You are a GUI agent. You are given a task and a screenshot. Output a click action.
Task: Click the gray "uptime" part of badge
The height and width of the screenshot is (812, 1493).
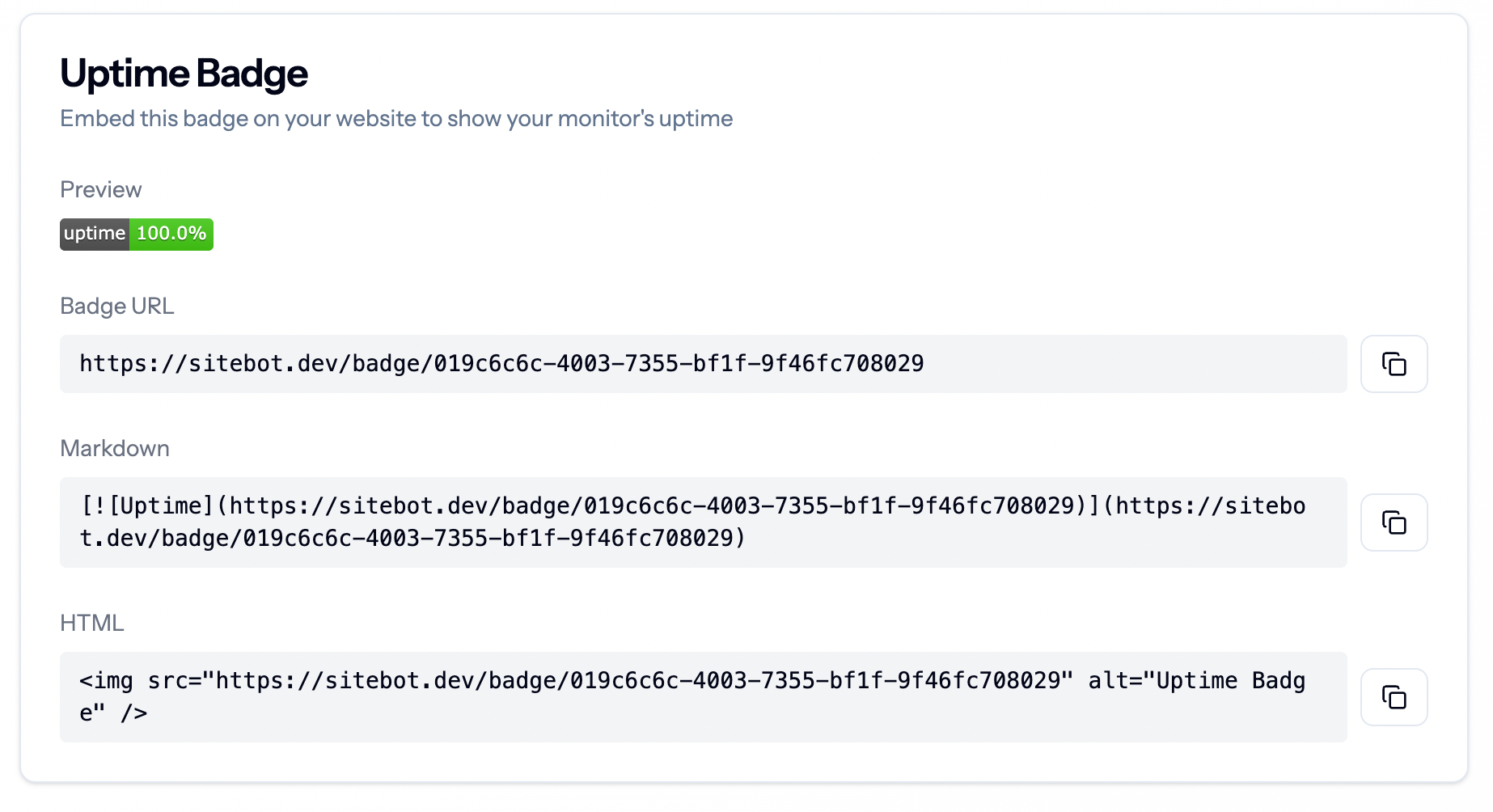click(95, 234)
